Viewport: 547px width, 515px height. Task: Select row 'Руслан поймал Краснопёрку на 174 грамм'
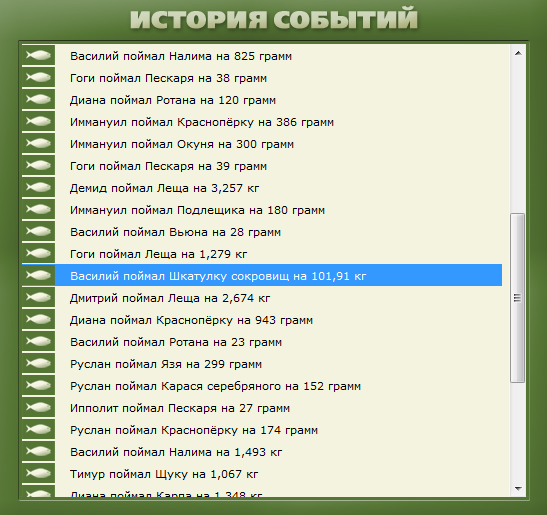click(262, 429)
